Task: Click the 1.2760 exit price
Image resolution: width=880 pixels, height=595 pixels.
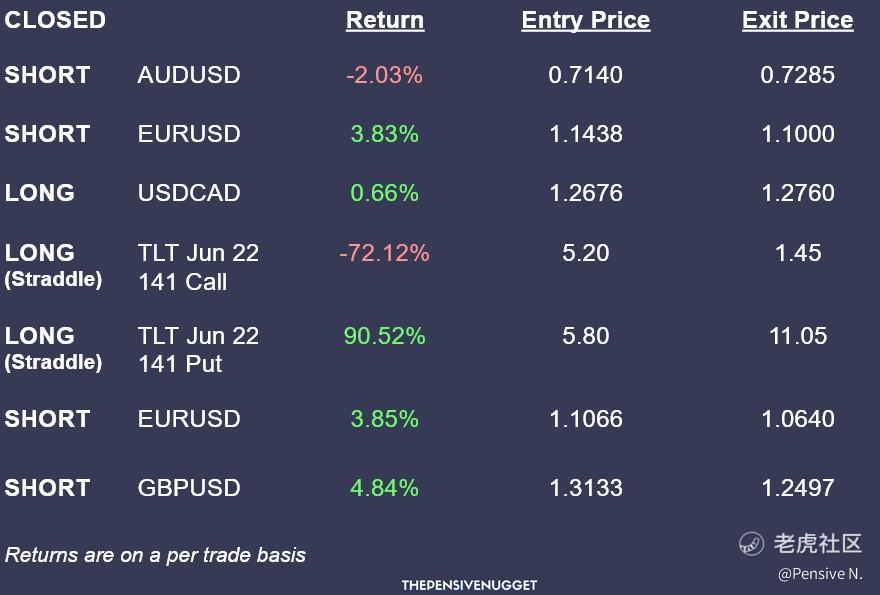Action: tap(797, 193)
